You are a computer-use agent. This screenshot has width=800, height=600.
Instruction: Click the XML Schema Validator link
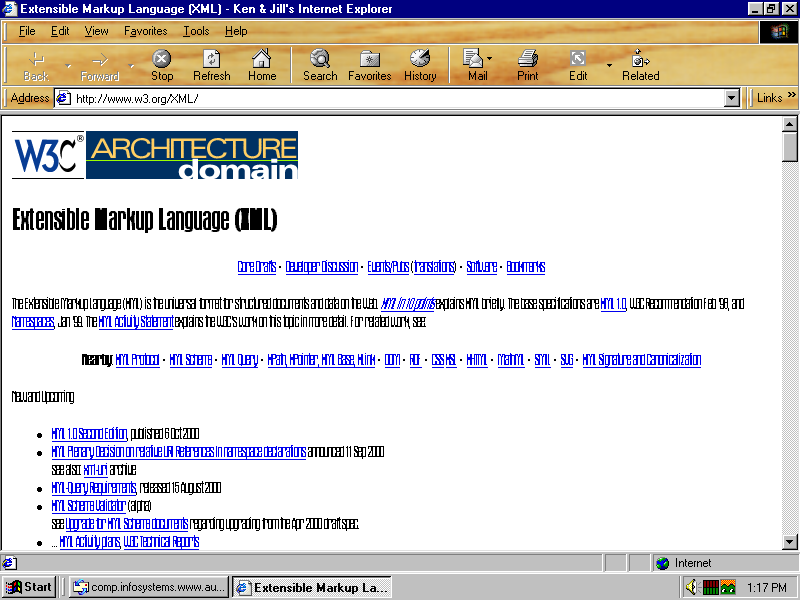coord(88,506)
